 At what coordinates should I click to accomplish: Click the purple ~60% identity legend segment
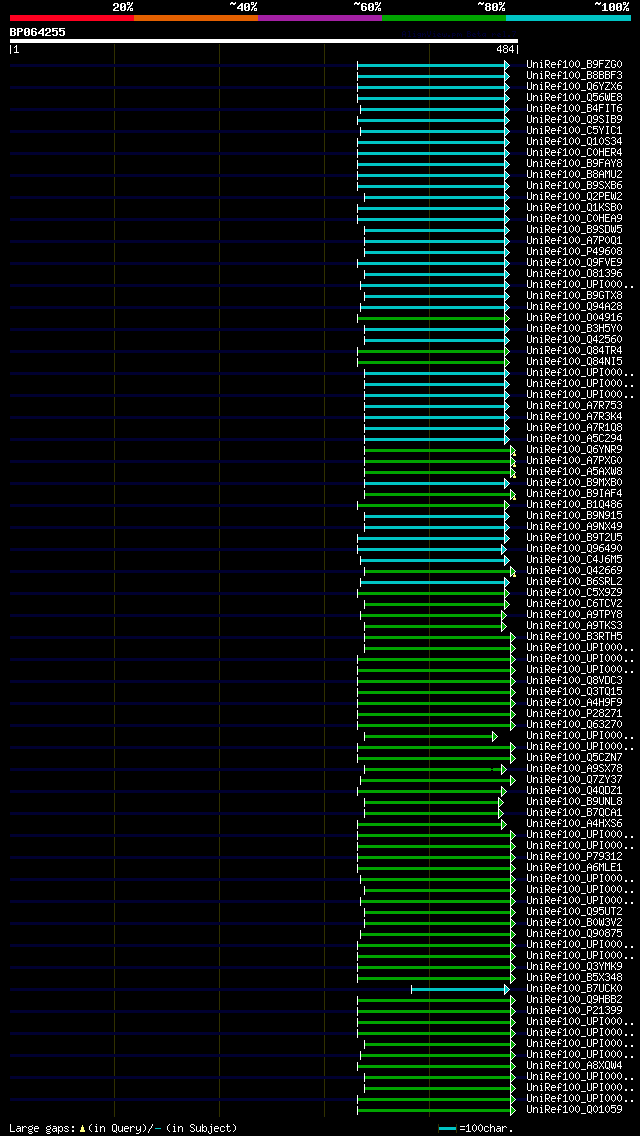[320, 17]
